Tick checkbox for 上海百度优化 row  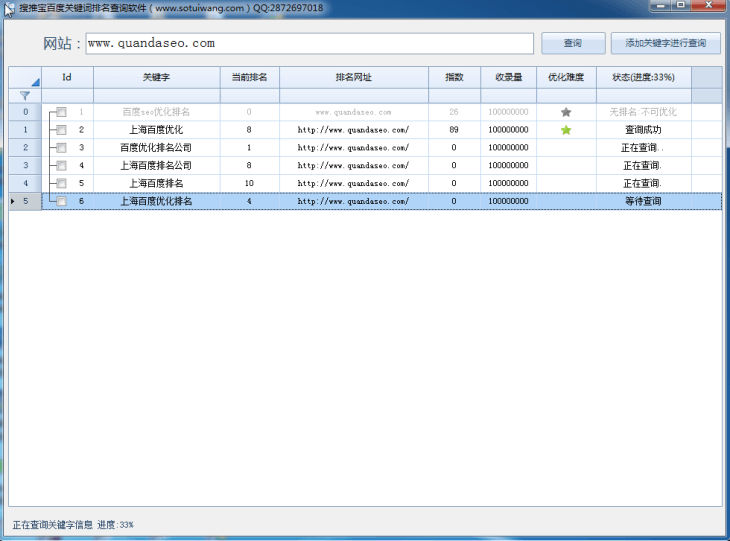point(61,130)
